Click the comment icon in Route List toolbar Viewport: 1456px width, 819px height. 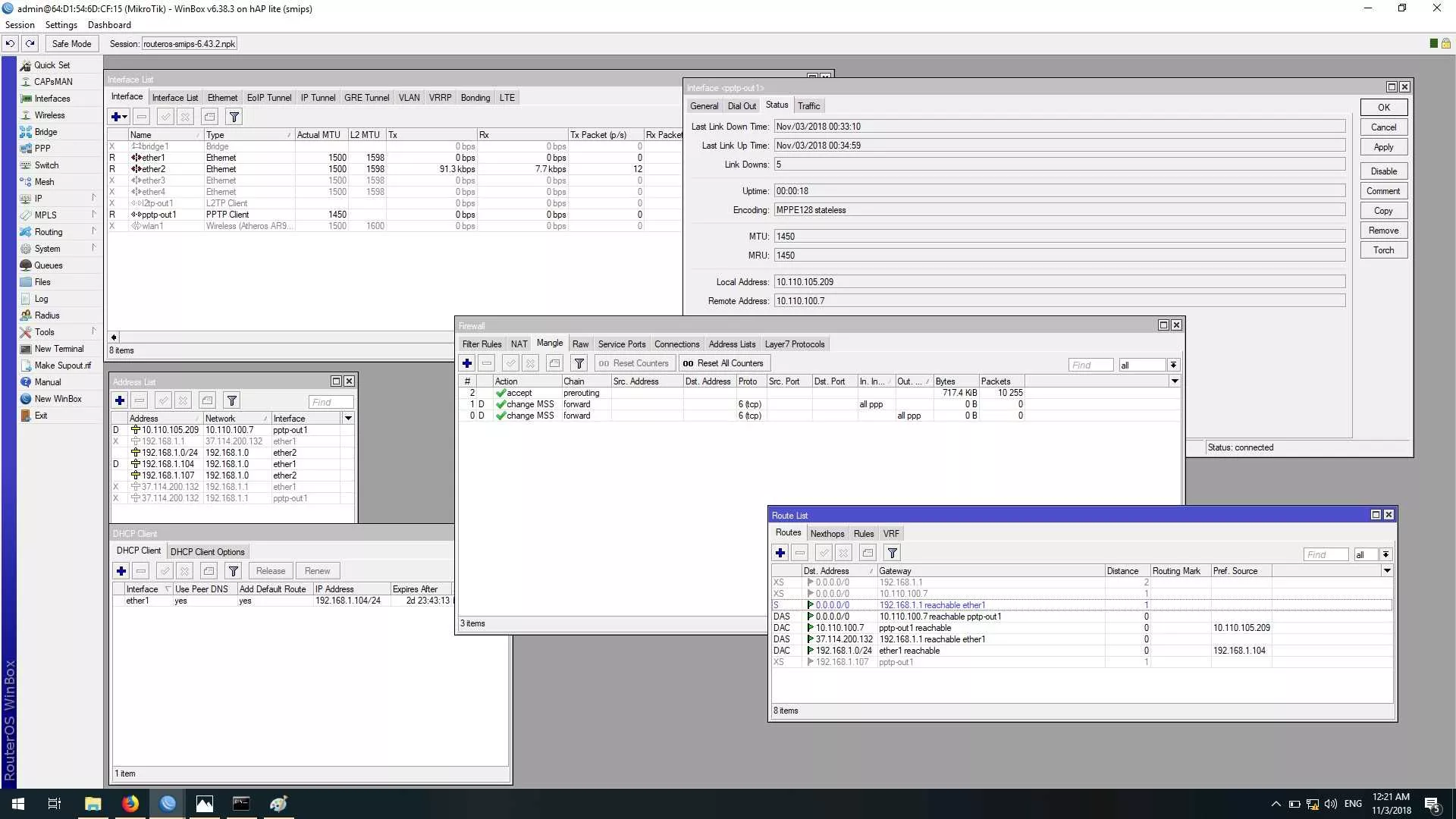[x=868, y=553]
